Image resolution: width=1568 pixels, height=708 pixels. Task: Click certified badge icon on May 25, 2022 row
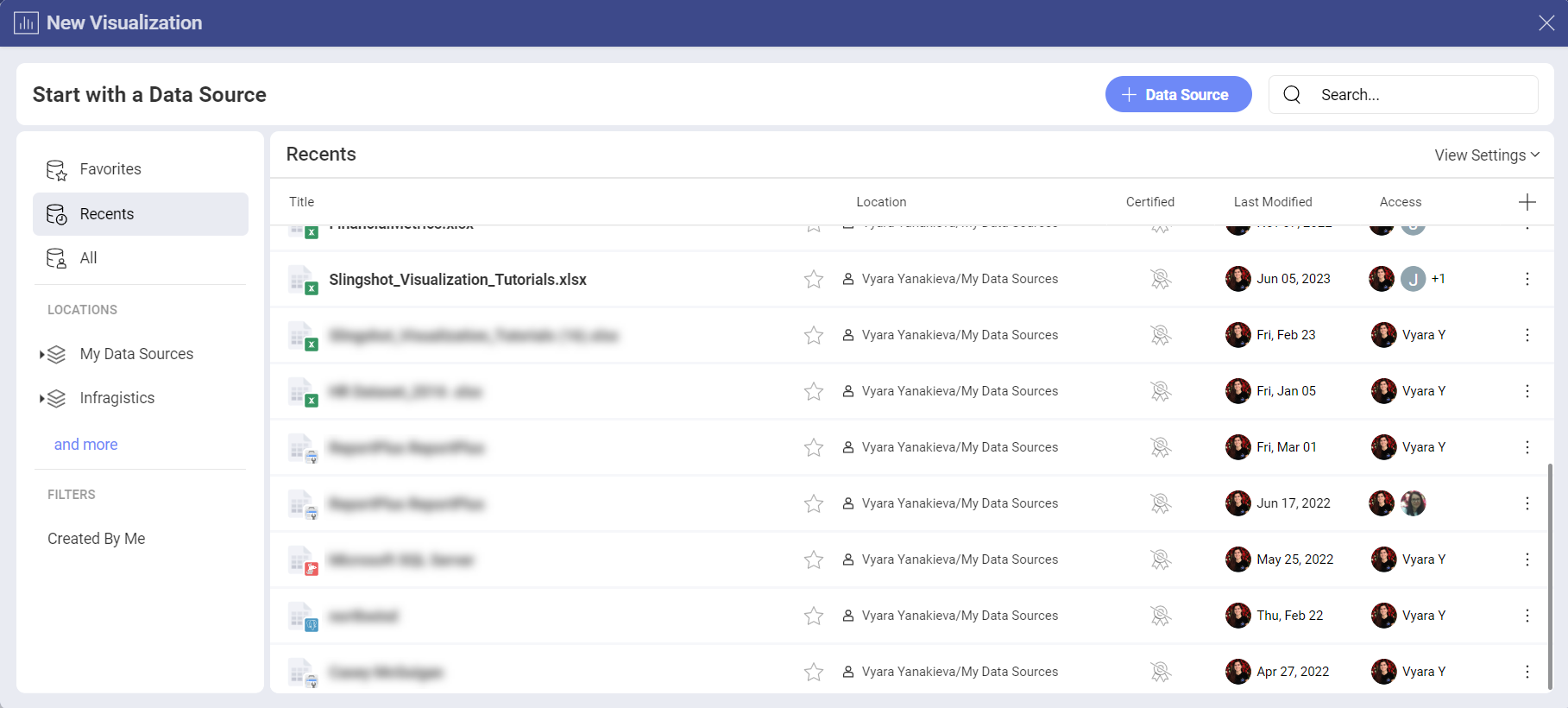(x=1161, y=559)
